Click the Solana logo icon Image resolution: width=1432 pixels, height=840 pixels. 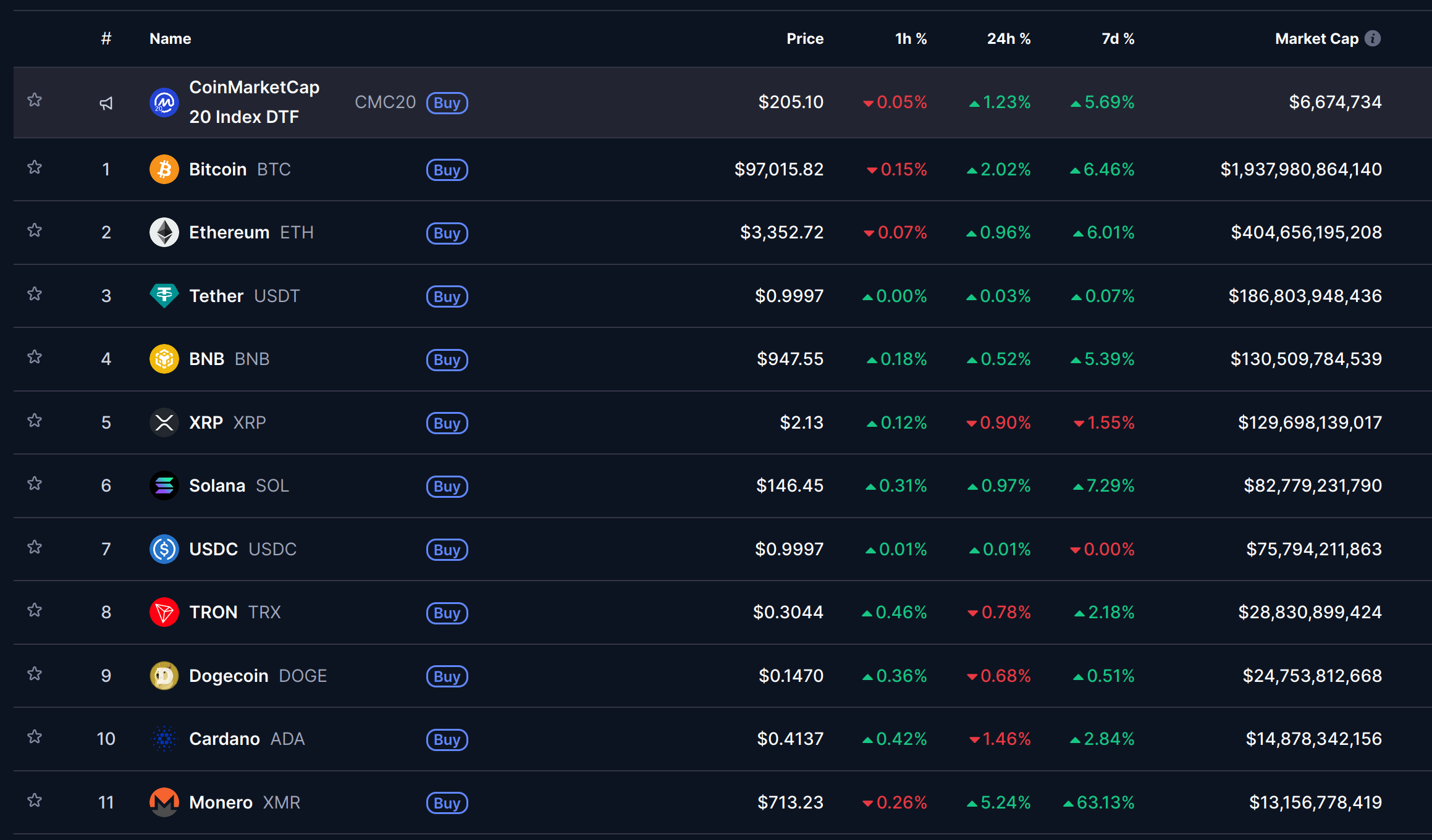point(164,485)
